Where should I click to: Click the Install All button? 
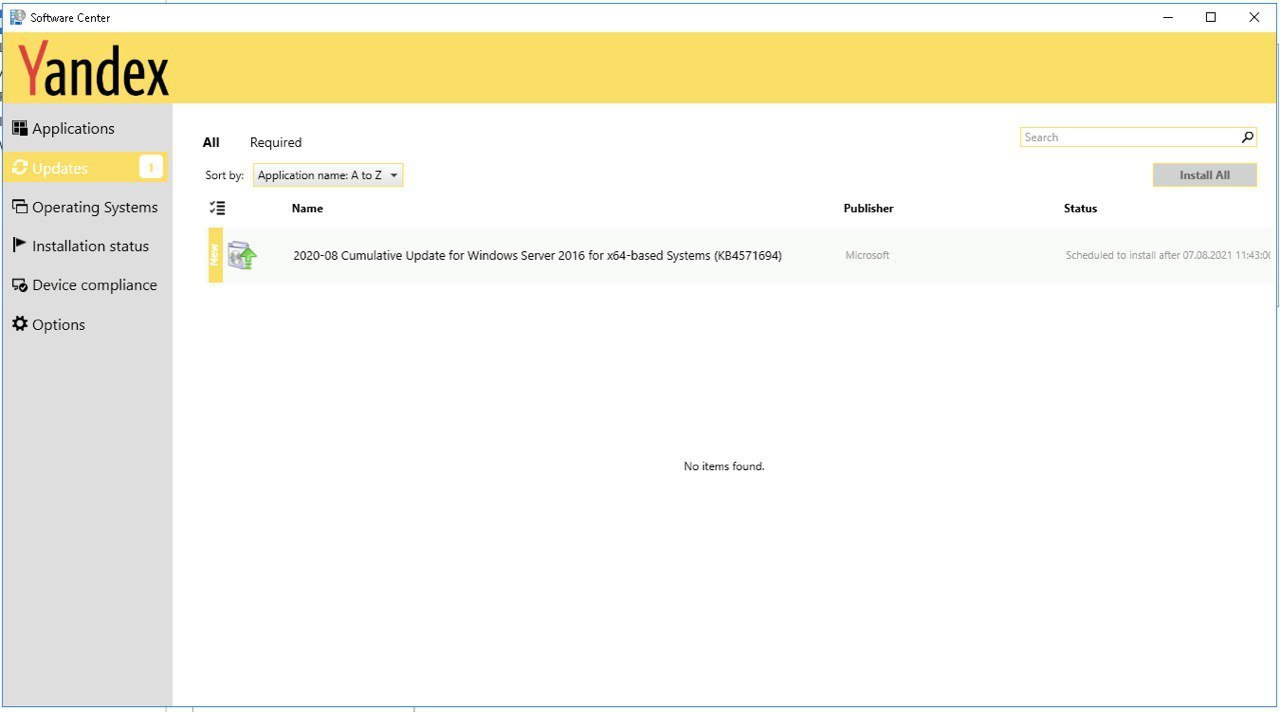coord(1204,175)
